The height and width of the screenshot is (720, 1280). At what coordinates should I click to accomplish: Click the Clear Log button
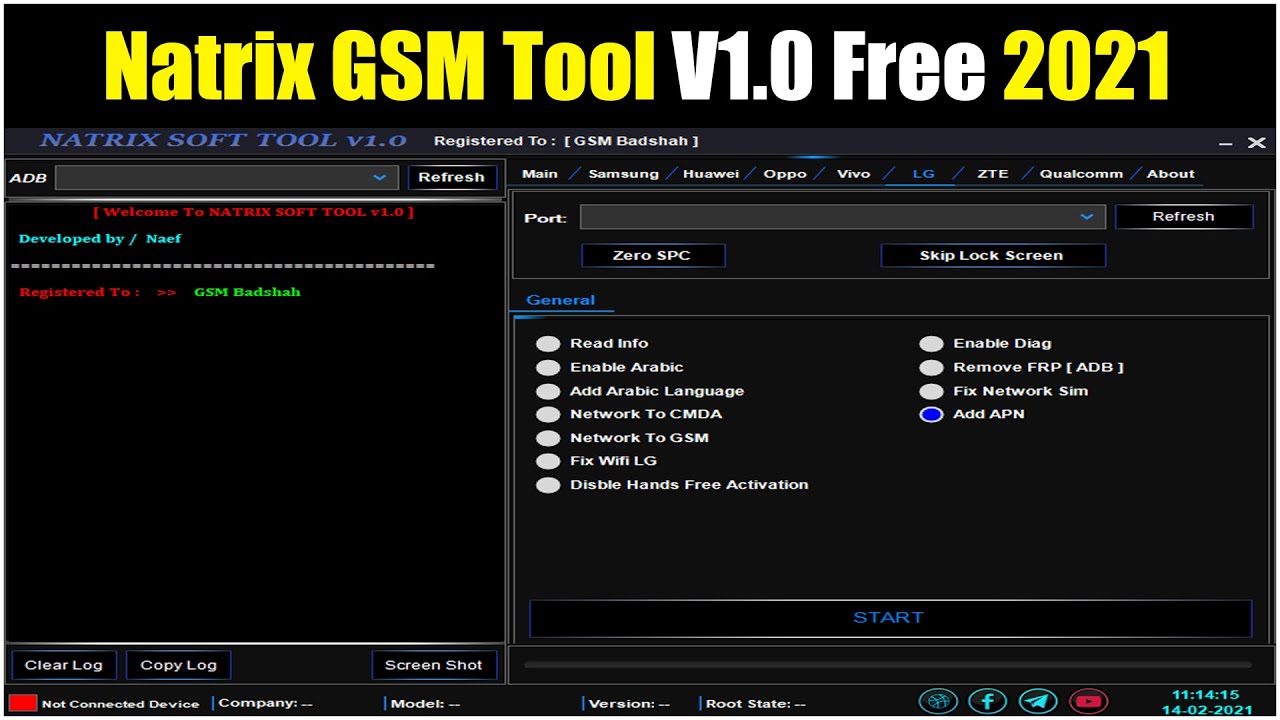pos(63,665)
